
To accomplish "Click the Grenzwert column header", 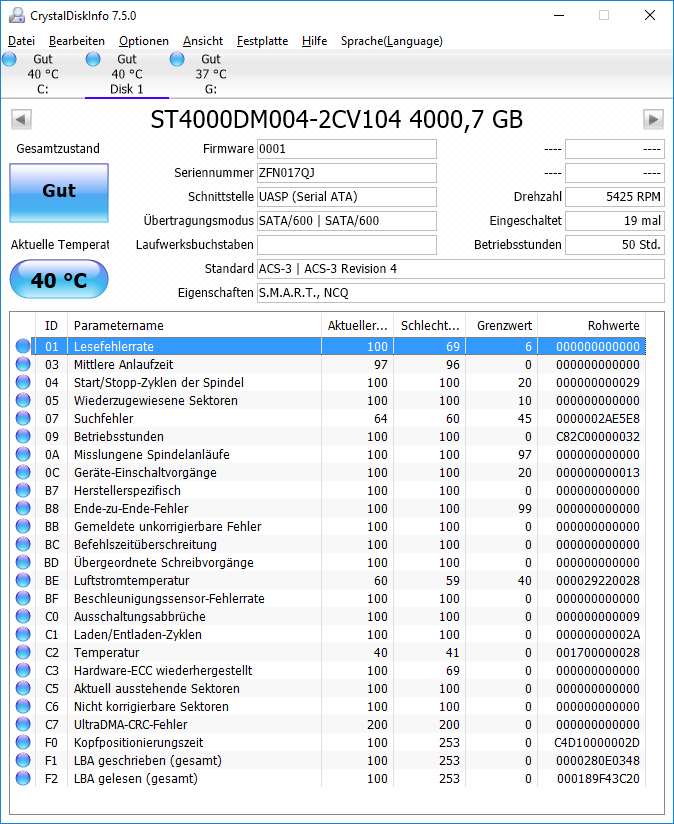I will pos(501,325).
